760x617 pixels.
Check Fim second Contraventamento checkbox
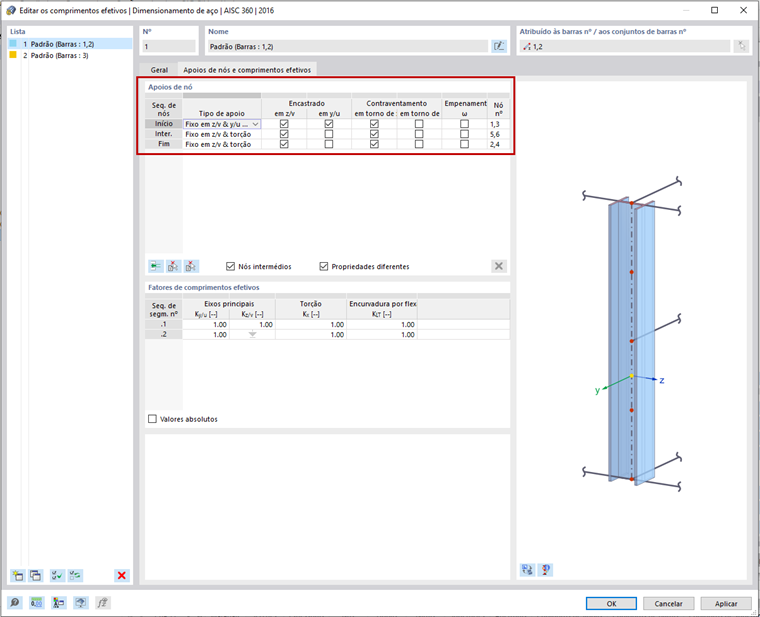(419, 144)
